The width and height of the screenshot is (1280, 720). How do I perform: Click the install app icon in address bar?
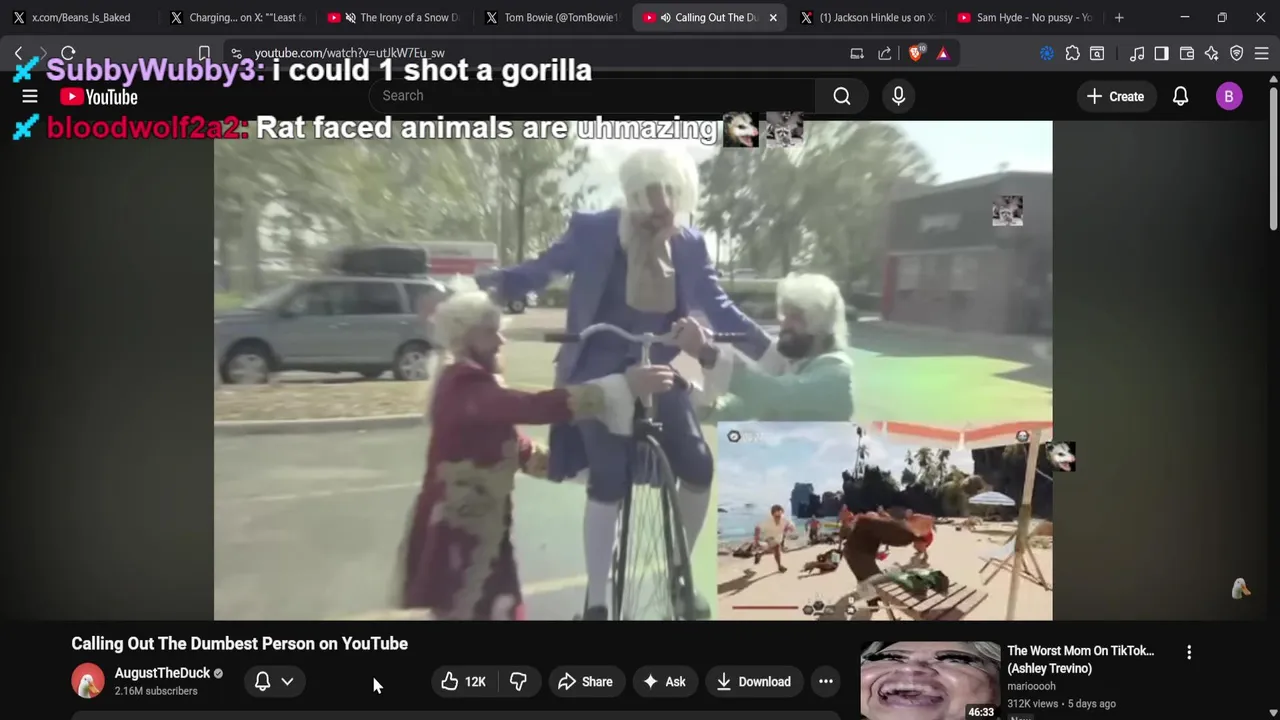coord(857,53)
